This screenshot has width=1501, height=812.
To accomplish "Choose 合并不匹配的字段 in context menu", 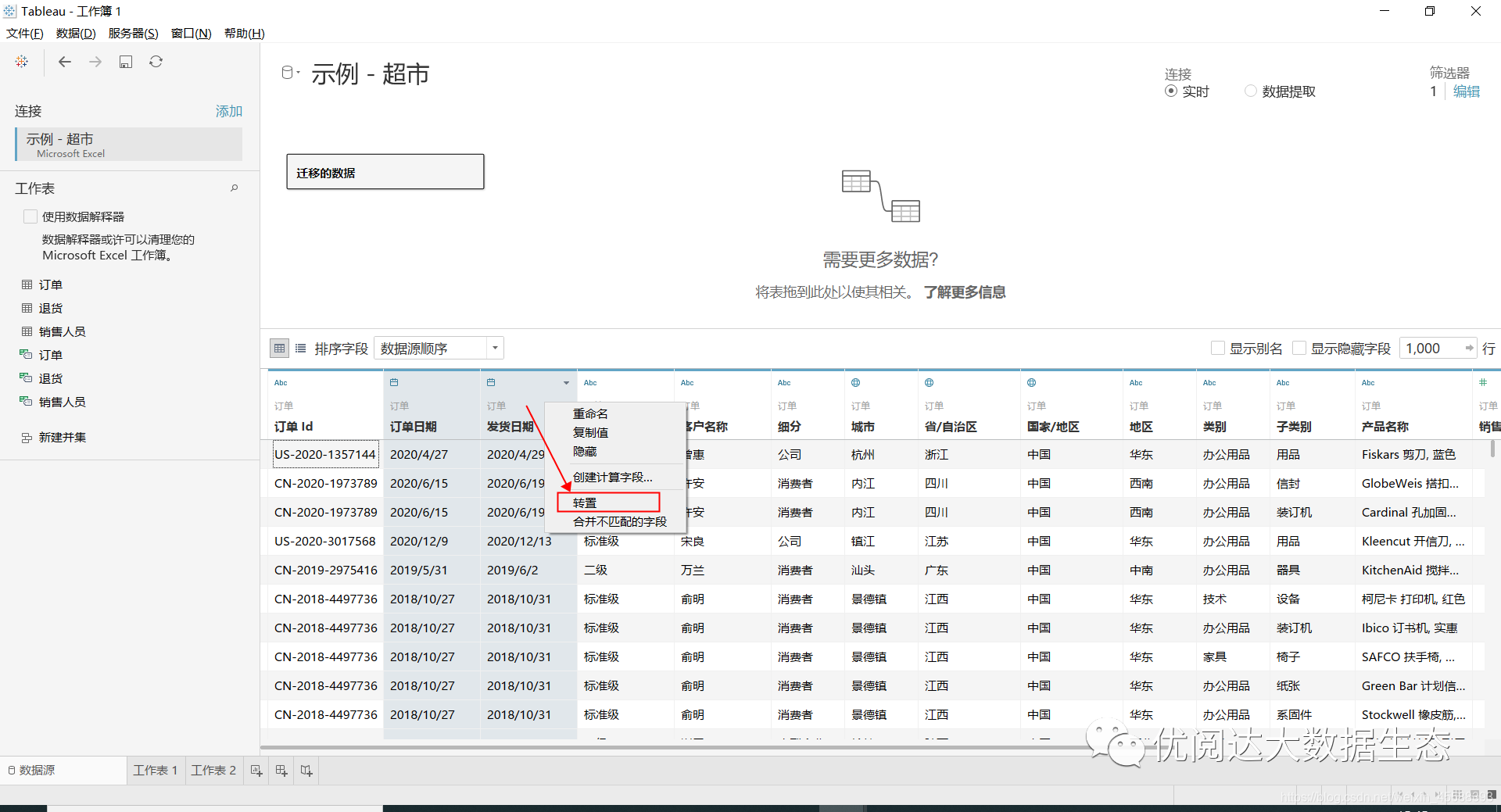I will point(620,522).
